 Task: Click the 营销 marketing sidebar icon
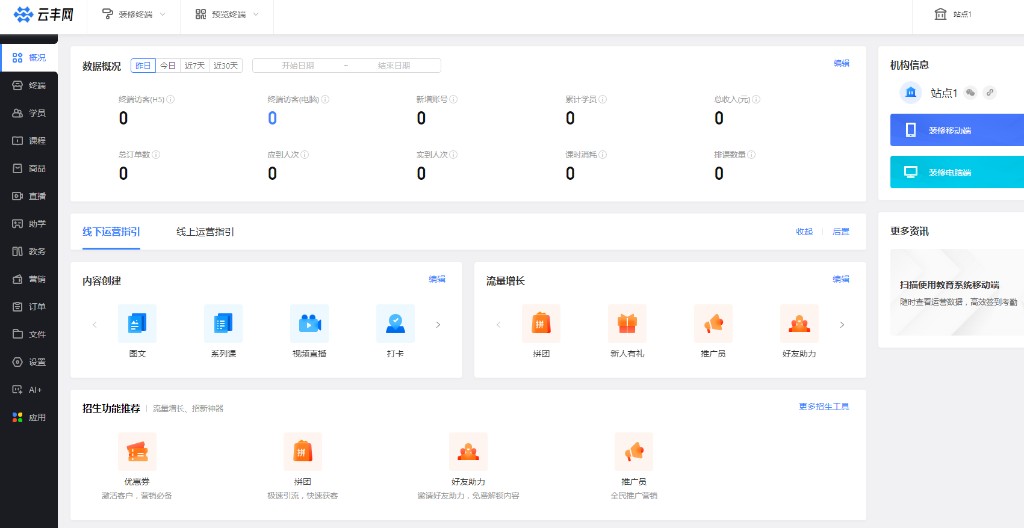click(x=18, y=279)
